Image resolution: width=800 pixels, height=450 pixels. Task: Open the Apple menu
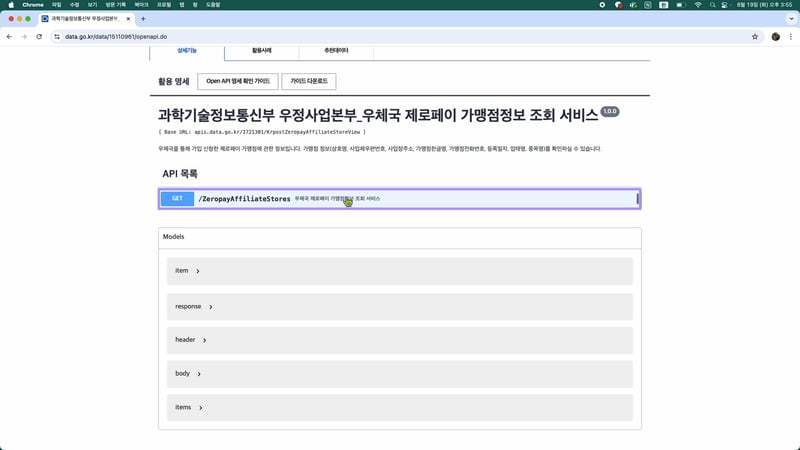pos(11,5)
